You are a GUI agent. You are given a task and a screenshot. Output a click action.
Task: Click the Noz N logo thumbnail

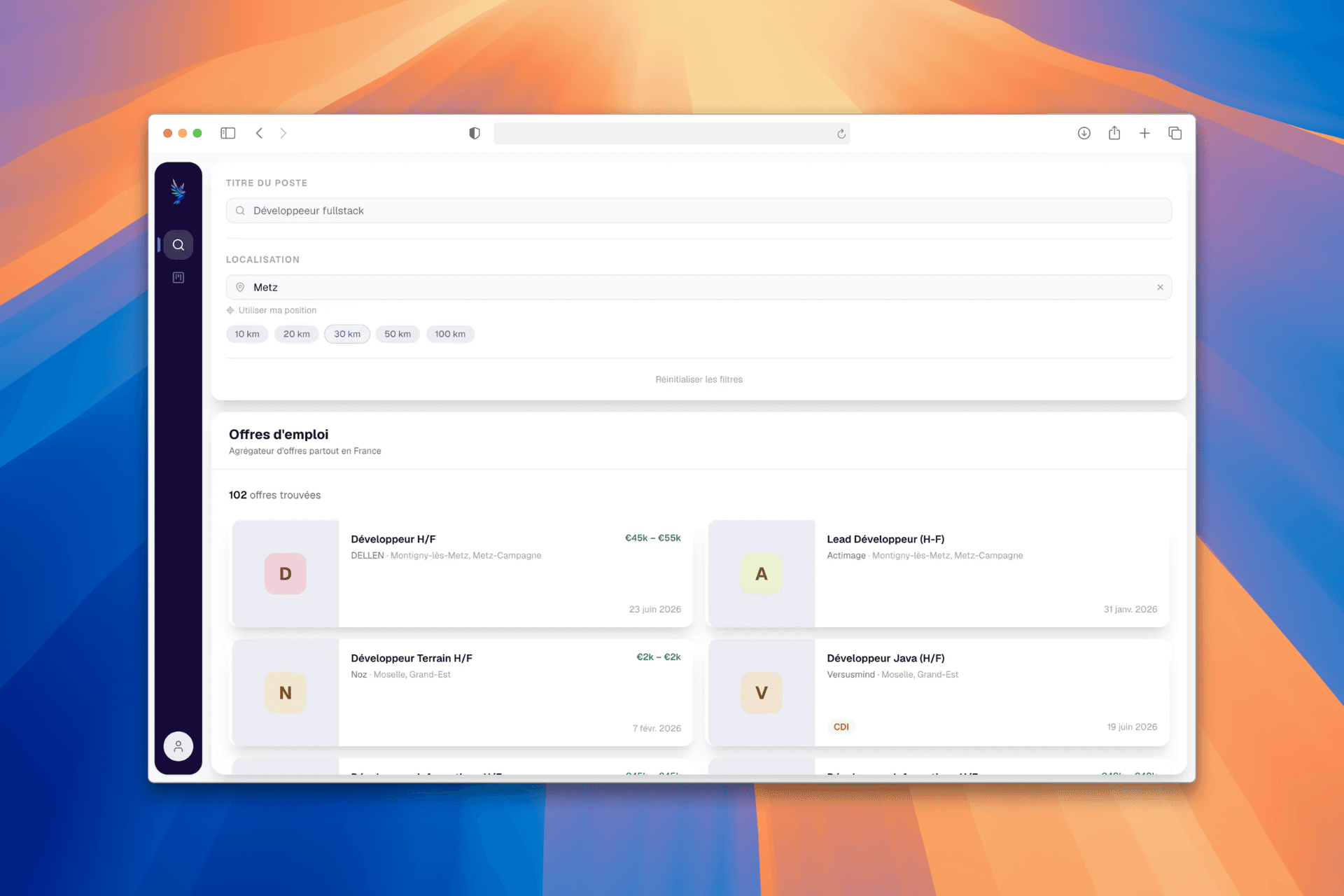coord(286,692)
